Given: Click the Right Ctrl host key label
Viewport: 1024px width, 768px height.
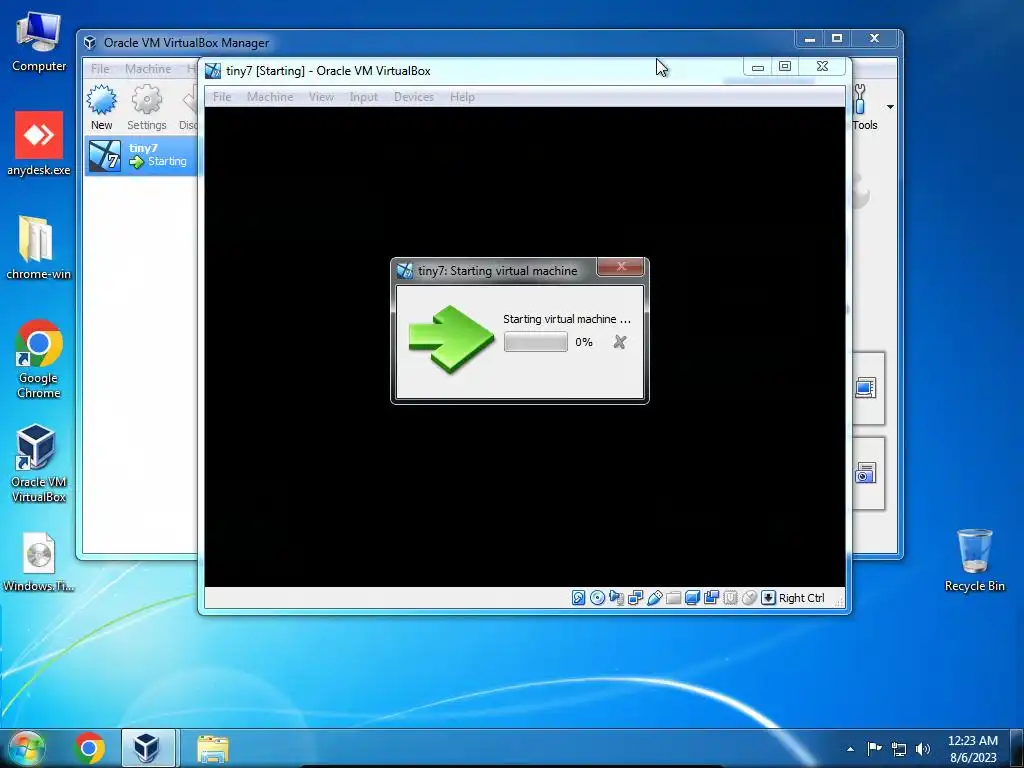Looking at the screenshot, I should [x=801, y=598].
